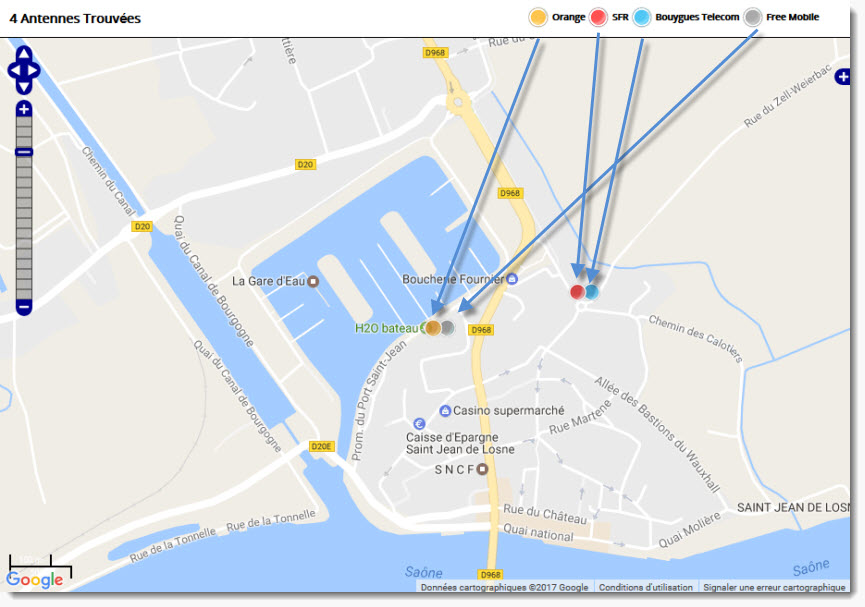Image resolution: width=865 pixels, height=607 pixels.
Task: Click the zoom slider handle
Action: point(24,152)
